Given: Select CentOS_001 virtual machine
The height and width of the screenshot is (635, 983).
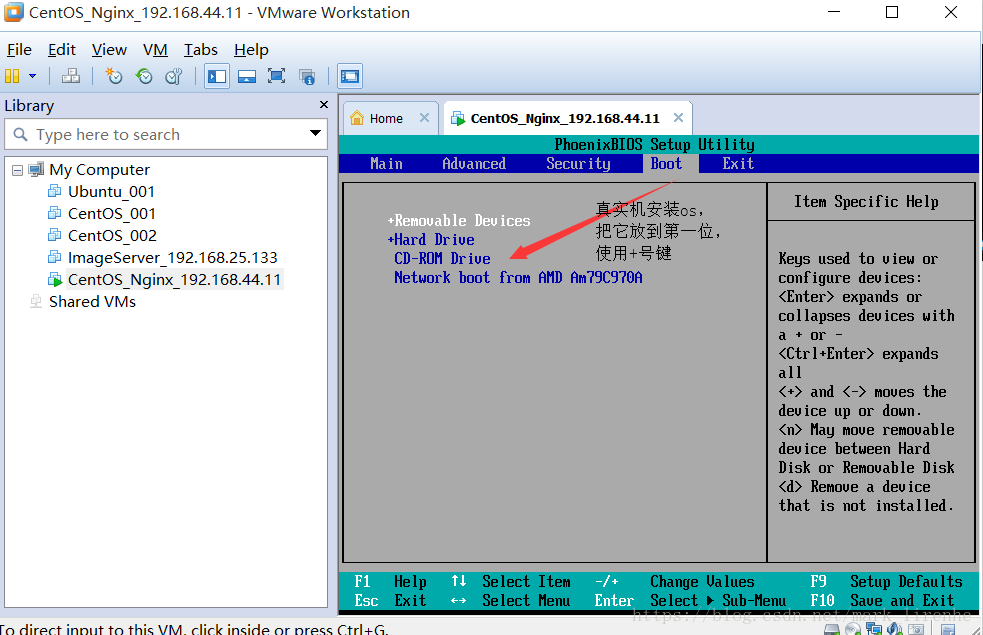Looking at the screenshot, I should (112, 214).
